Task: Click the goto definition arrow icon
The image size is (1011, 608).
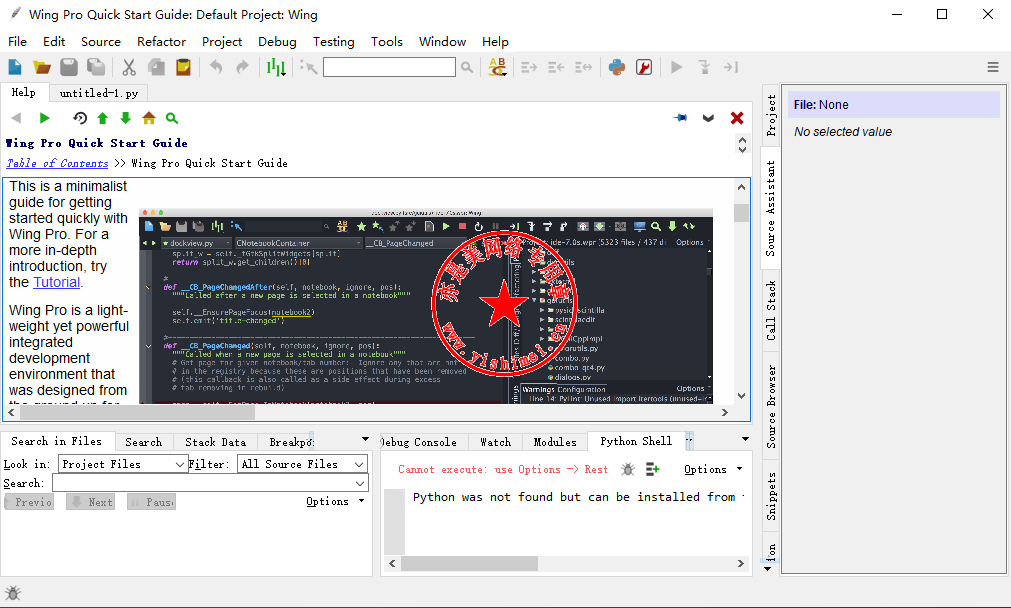Action: coord(308,67)
